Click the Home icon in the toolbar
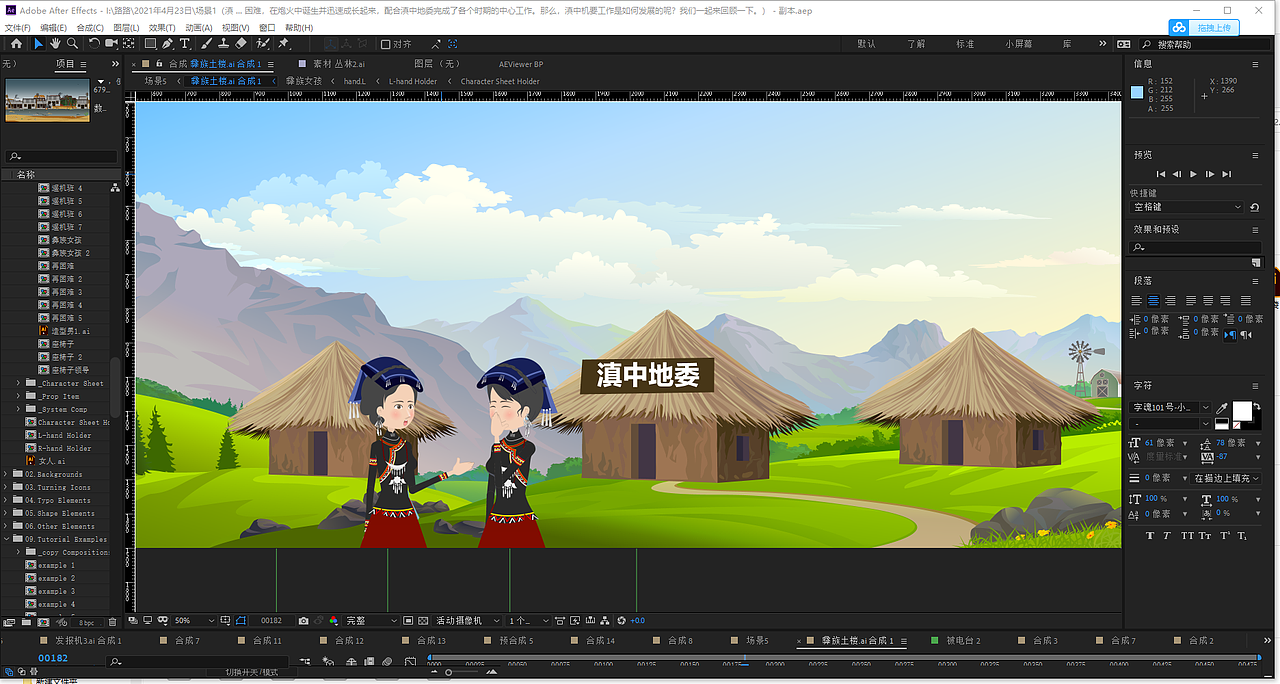Image resolution: width=1280 pixels, height=684 pixels. tap(16, 44)
